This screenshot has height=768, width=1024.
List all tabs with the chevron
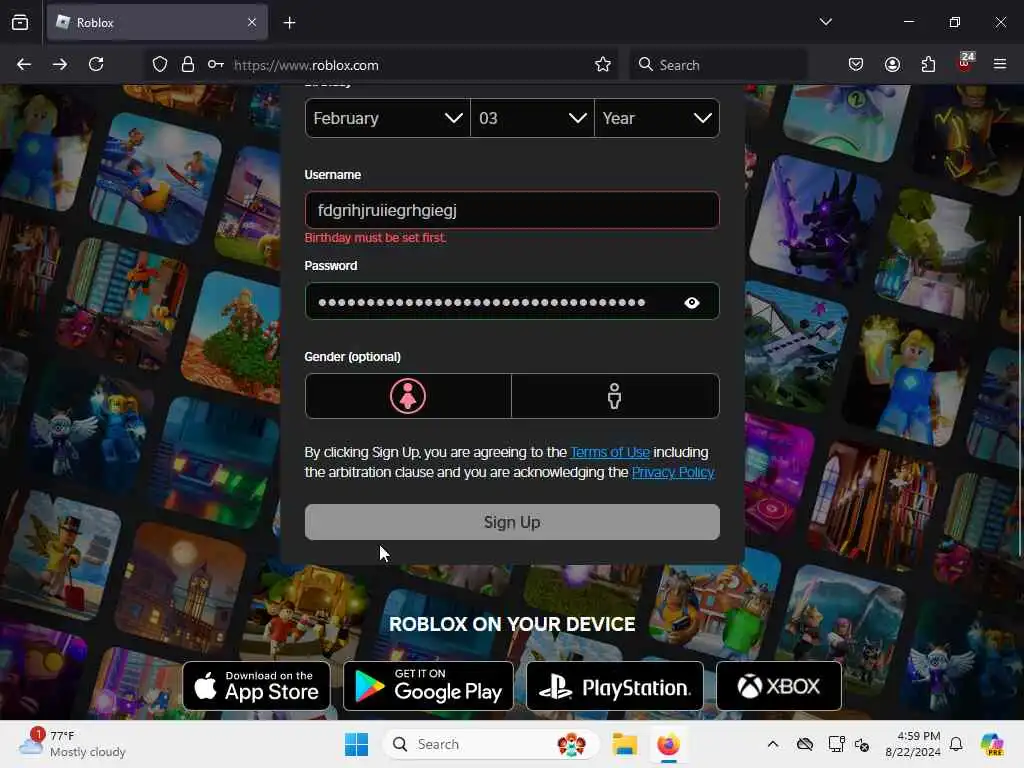[x=825, y=22]
